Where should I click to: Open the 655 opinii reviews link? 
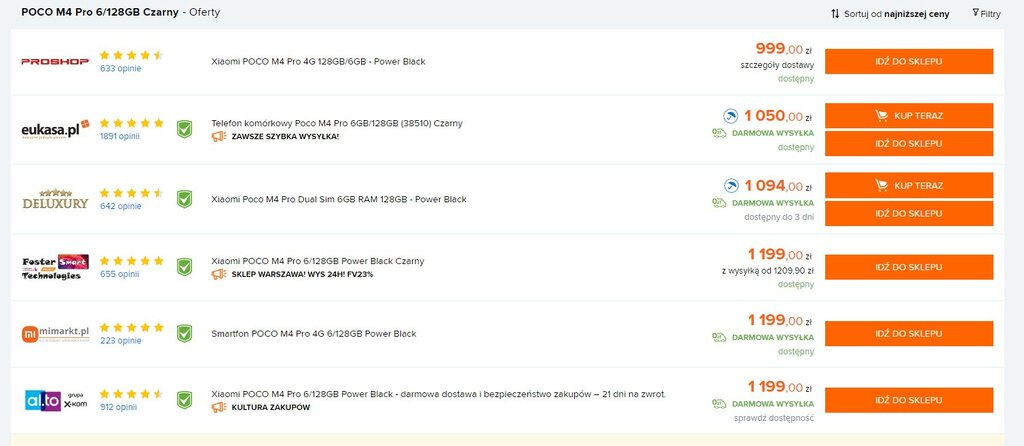coord(119,274)
